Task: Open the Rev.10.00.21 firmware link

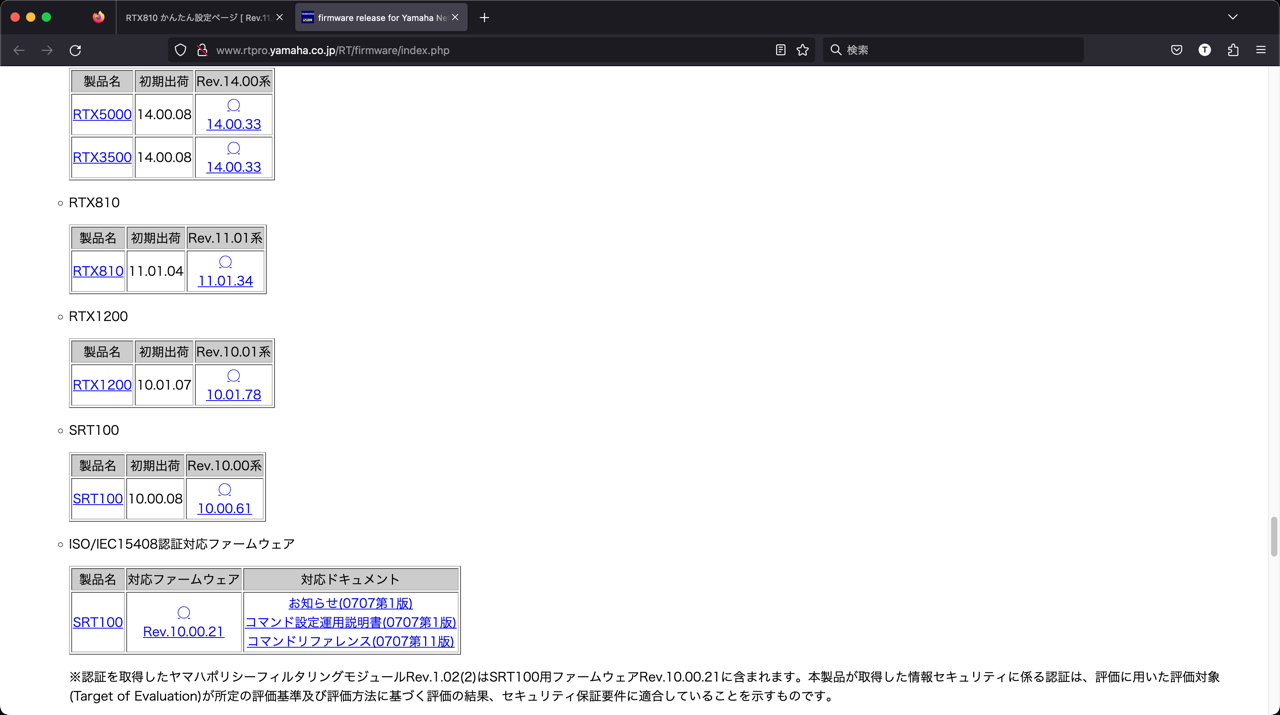Action: pos(184,632)
